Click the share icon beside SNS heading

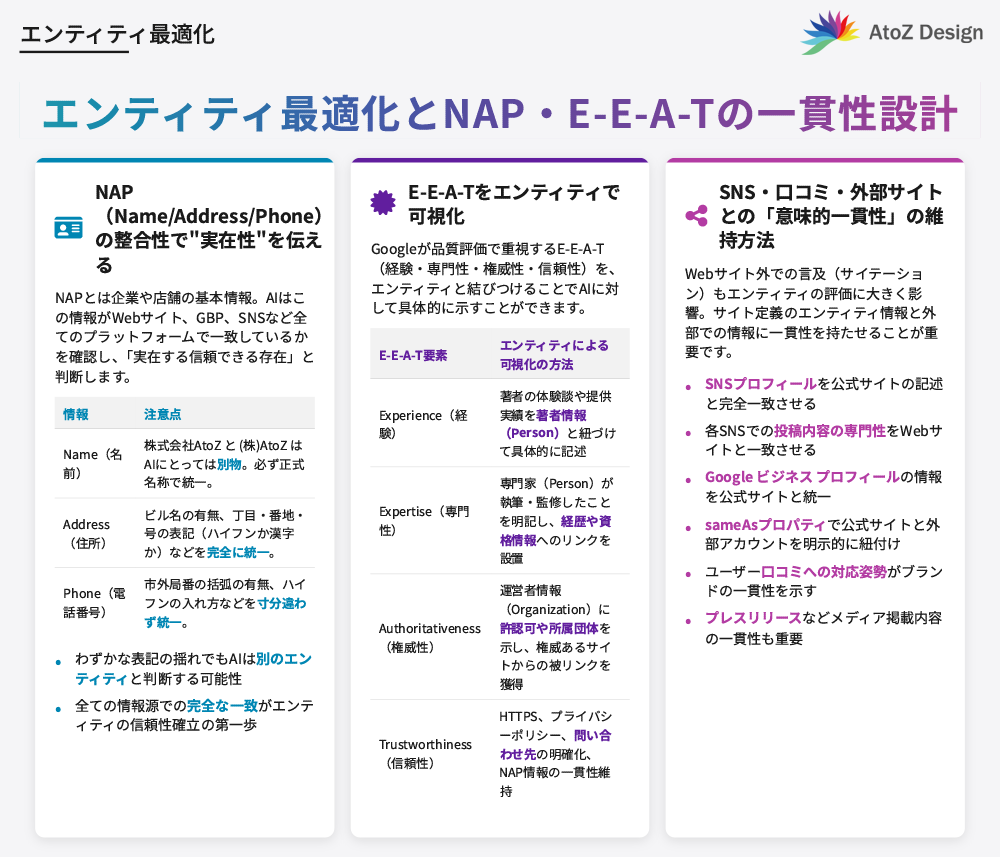click(x=696, y=216)
